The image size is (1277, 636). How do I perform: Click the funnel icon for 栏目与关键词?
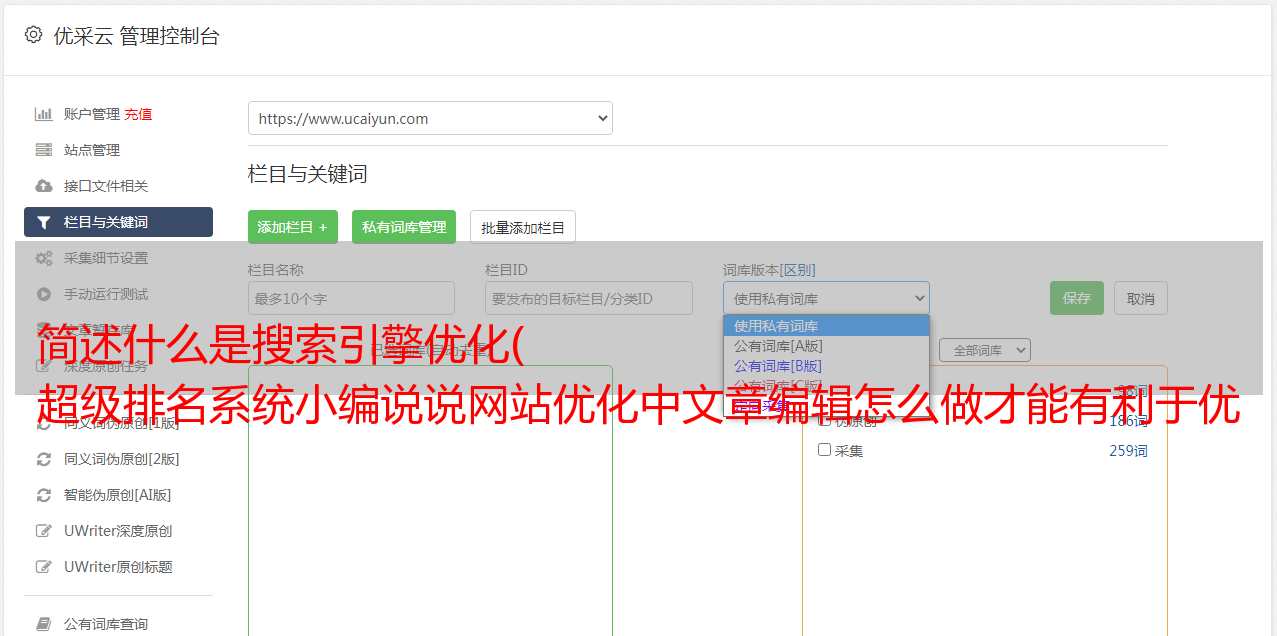[43, 222]
